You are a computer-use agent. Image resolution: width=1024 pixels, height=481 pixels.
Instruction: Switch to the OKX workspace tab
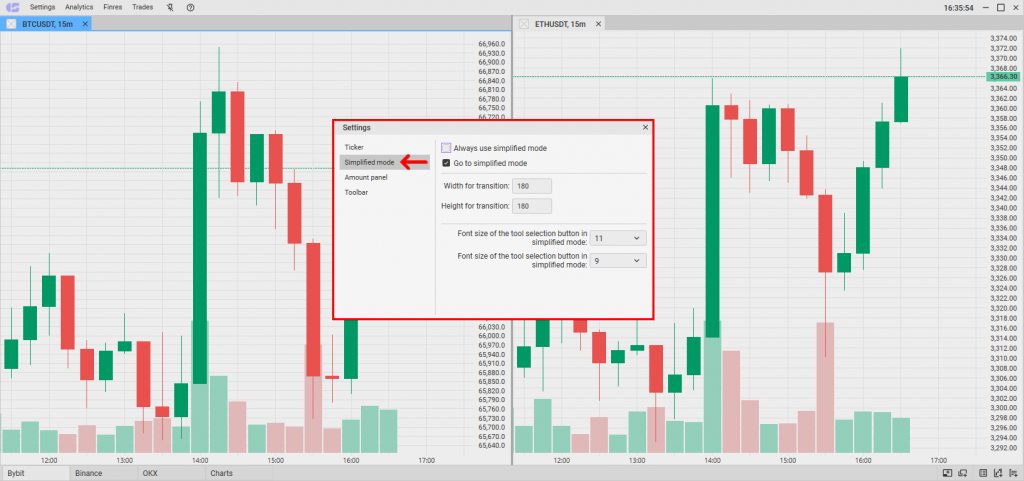pyautogui.click(x=170, y=473)
